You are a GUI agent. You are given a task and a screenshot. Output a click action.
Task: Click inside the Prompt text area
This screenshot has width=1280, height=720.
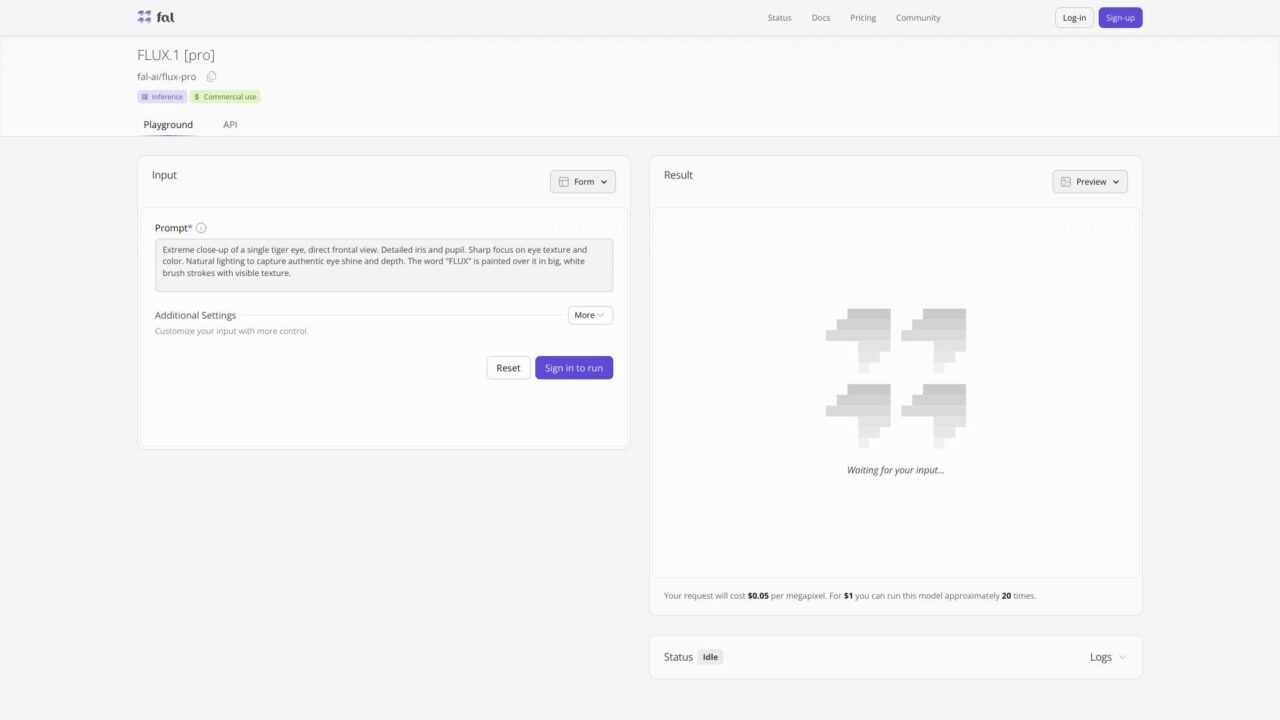click(x=383, y=262)
